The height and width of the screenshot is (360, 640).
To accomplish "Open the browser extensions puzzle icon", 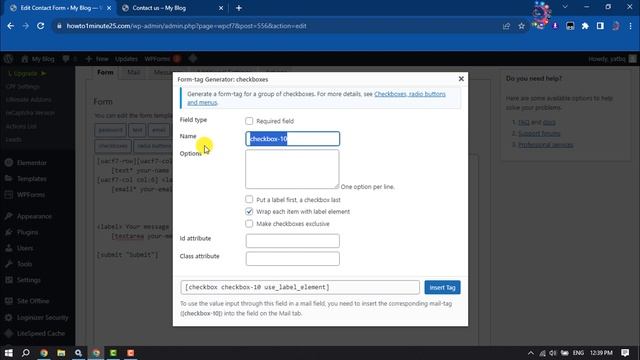I will point(585,26).
